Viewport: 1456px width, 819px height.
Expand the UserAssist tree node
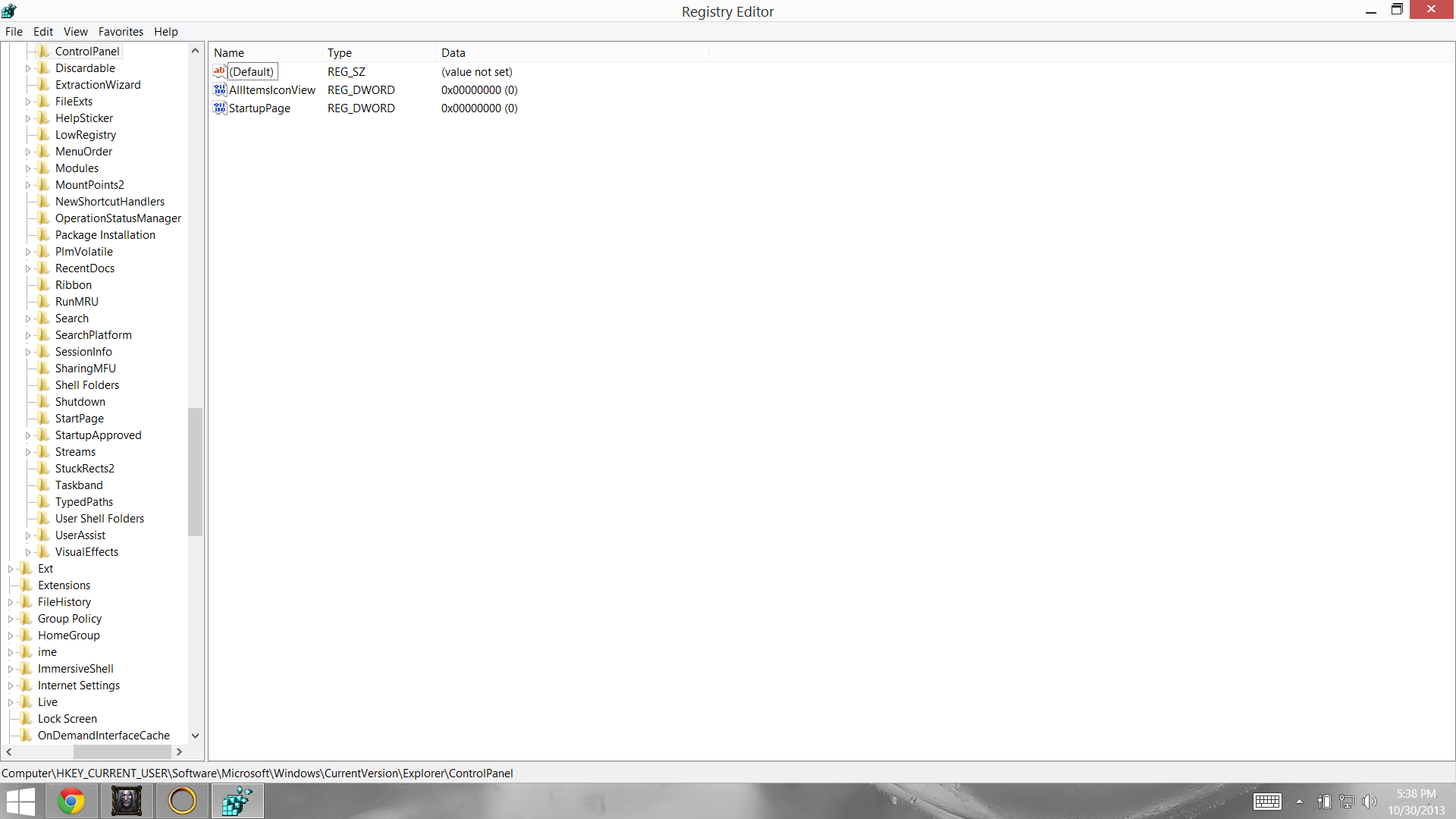(28, 535)
